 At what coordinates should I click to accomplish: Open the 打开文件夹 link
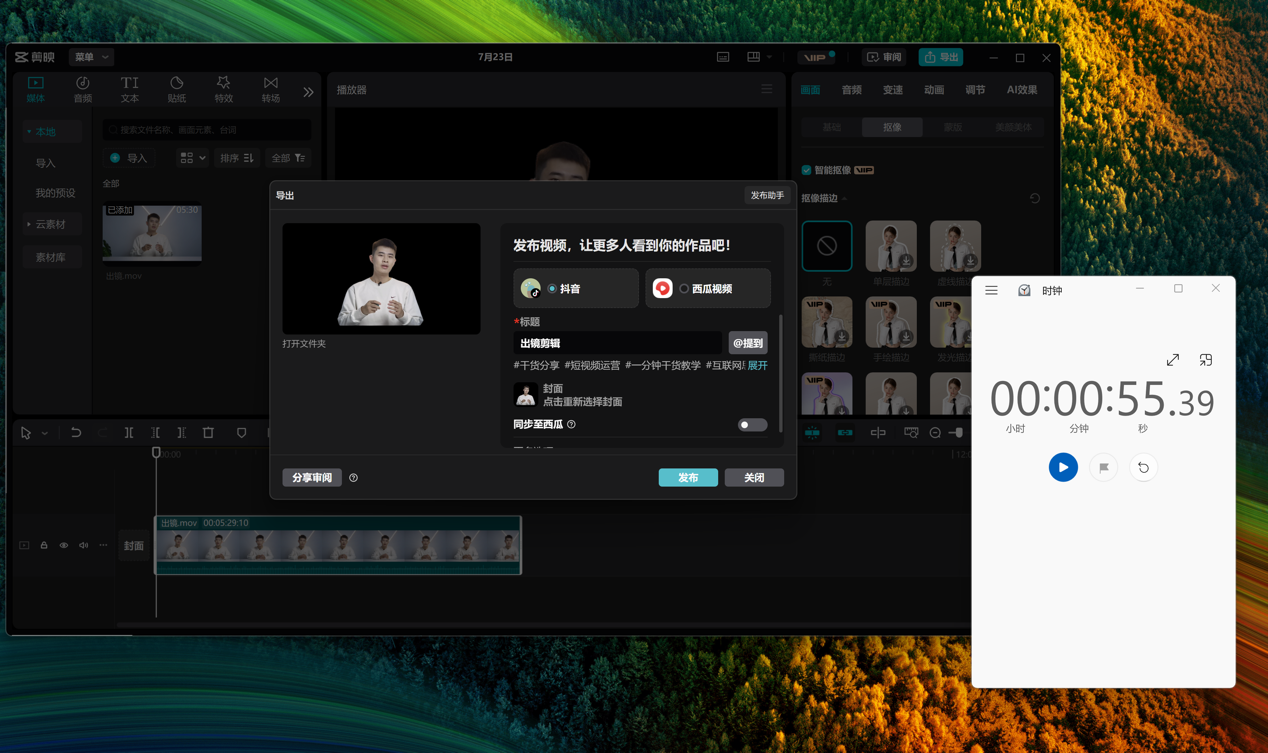click(304, 344)
